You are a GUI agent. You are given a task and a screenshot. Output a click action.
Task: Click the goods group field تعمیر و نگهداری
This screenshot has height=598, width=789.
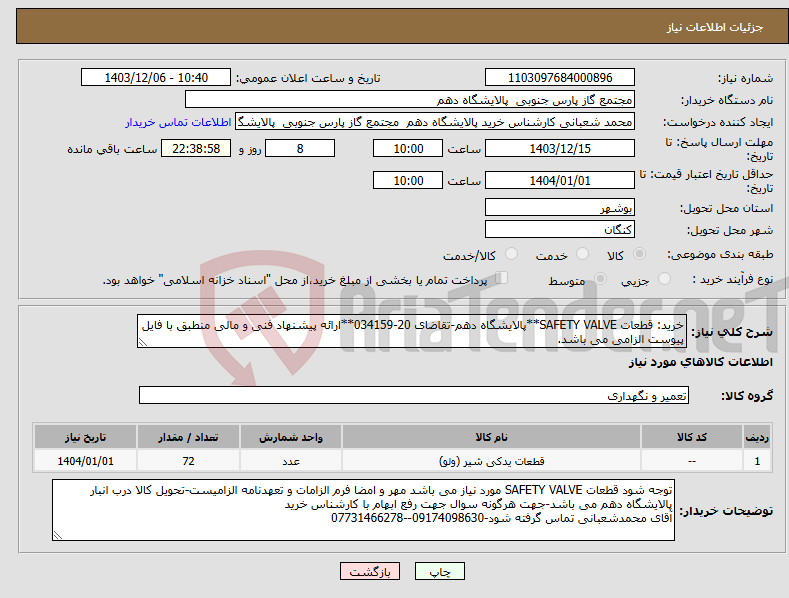414,396
